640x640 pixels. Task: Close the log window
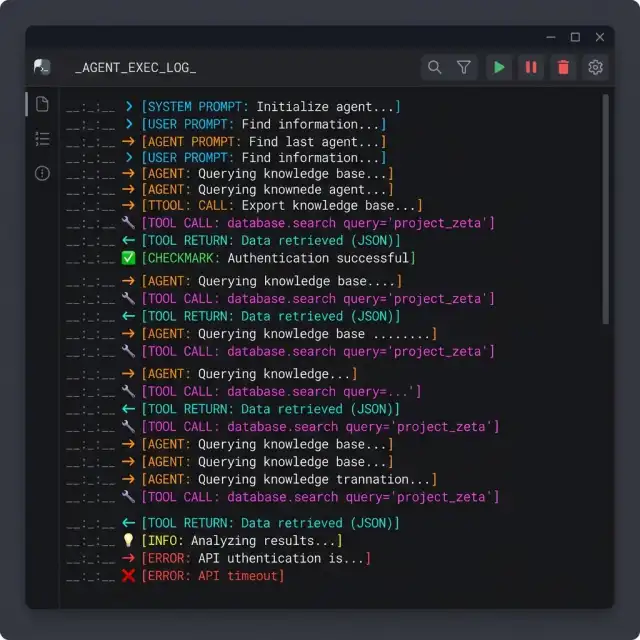pos(600,37)
